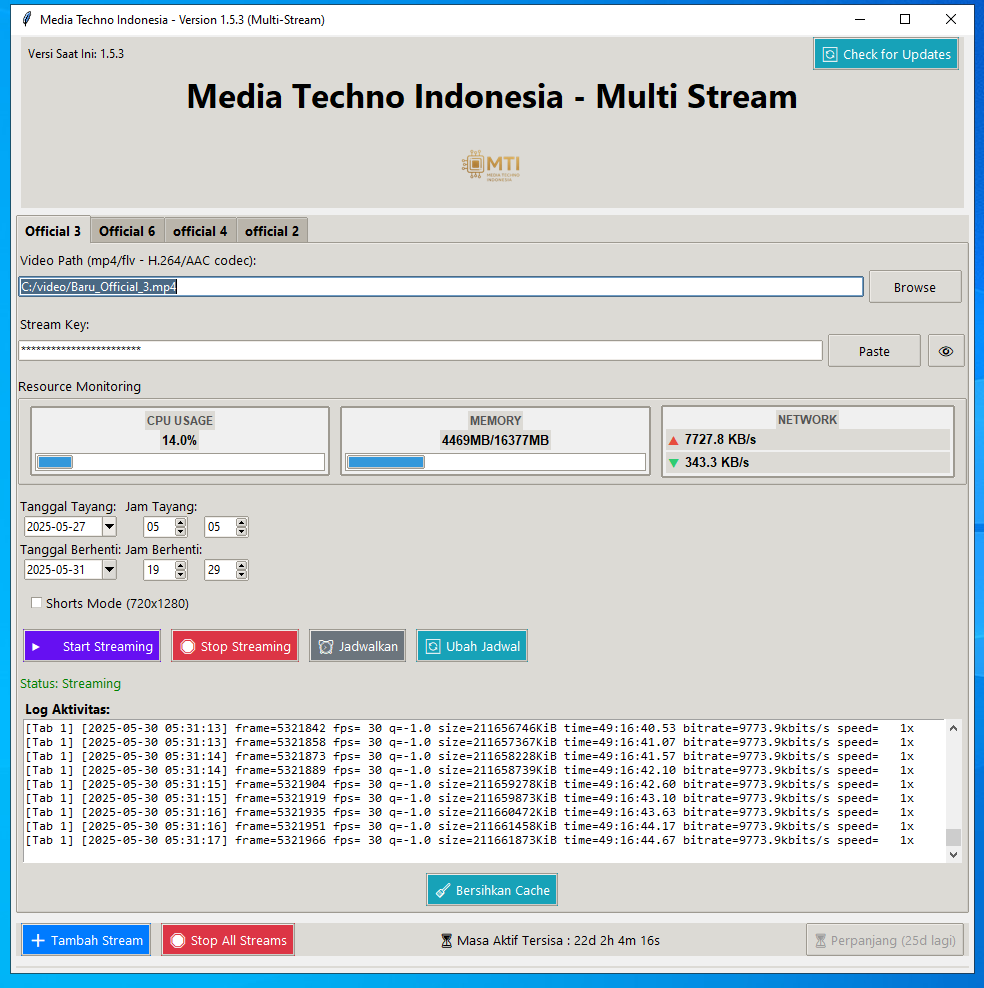The width and height of the screenshot is (984, 988).
Task: Click the green download arrow icon
Action: click(673, 463)
